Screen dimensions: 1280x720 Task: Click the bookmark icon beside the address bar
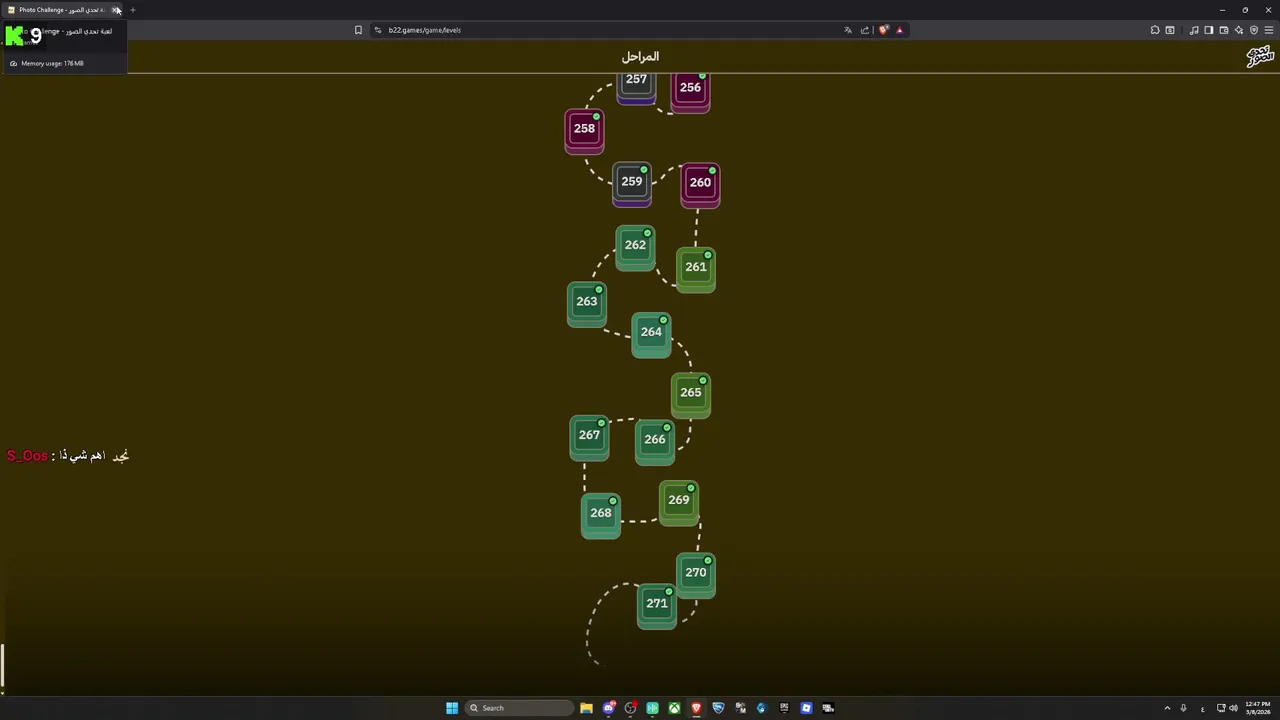click(358, 30)
